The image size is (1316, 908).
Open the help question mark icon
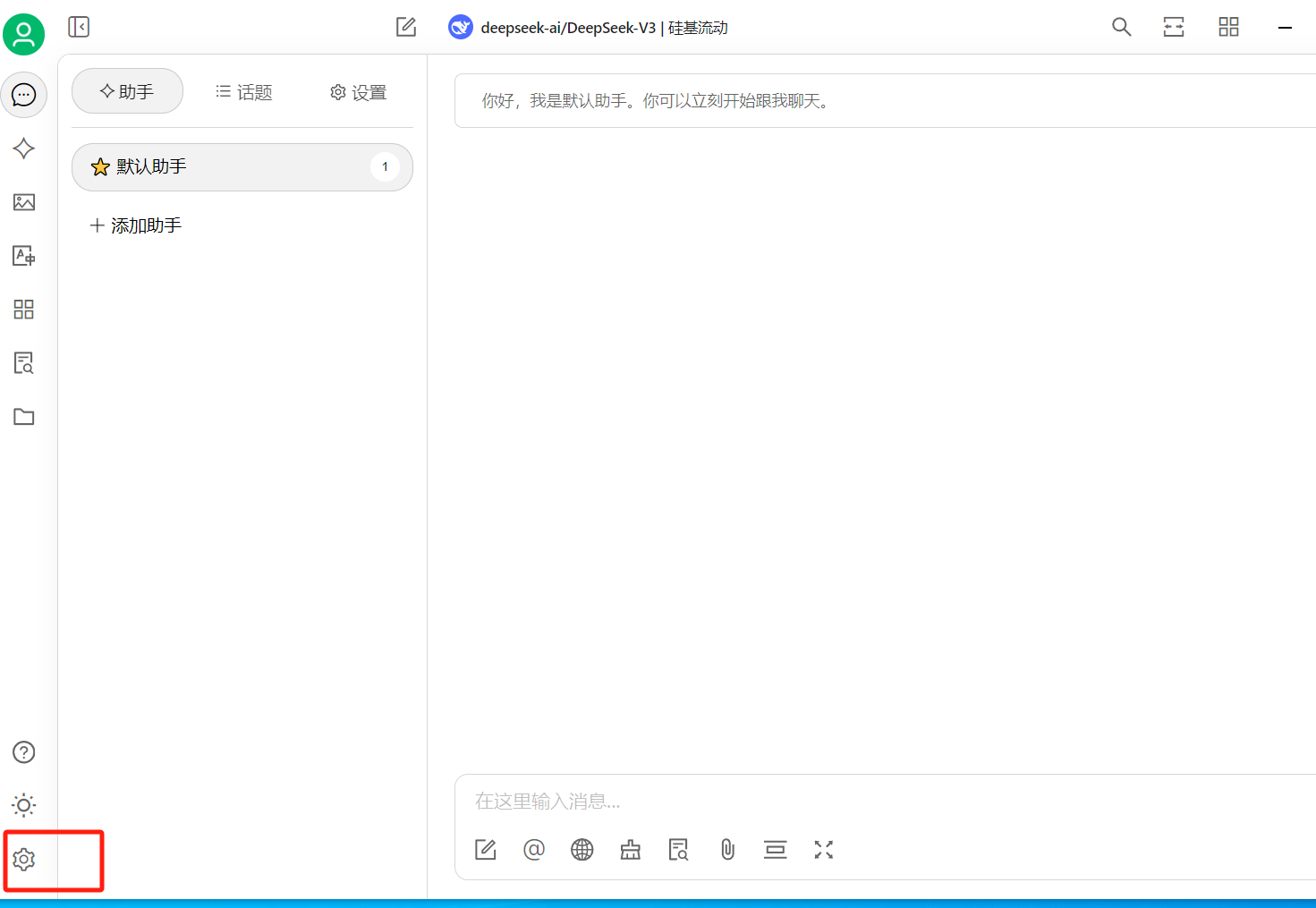24,752
